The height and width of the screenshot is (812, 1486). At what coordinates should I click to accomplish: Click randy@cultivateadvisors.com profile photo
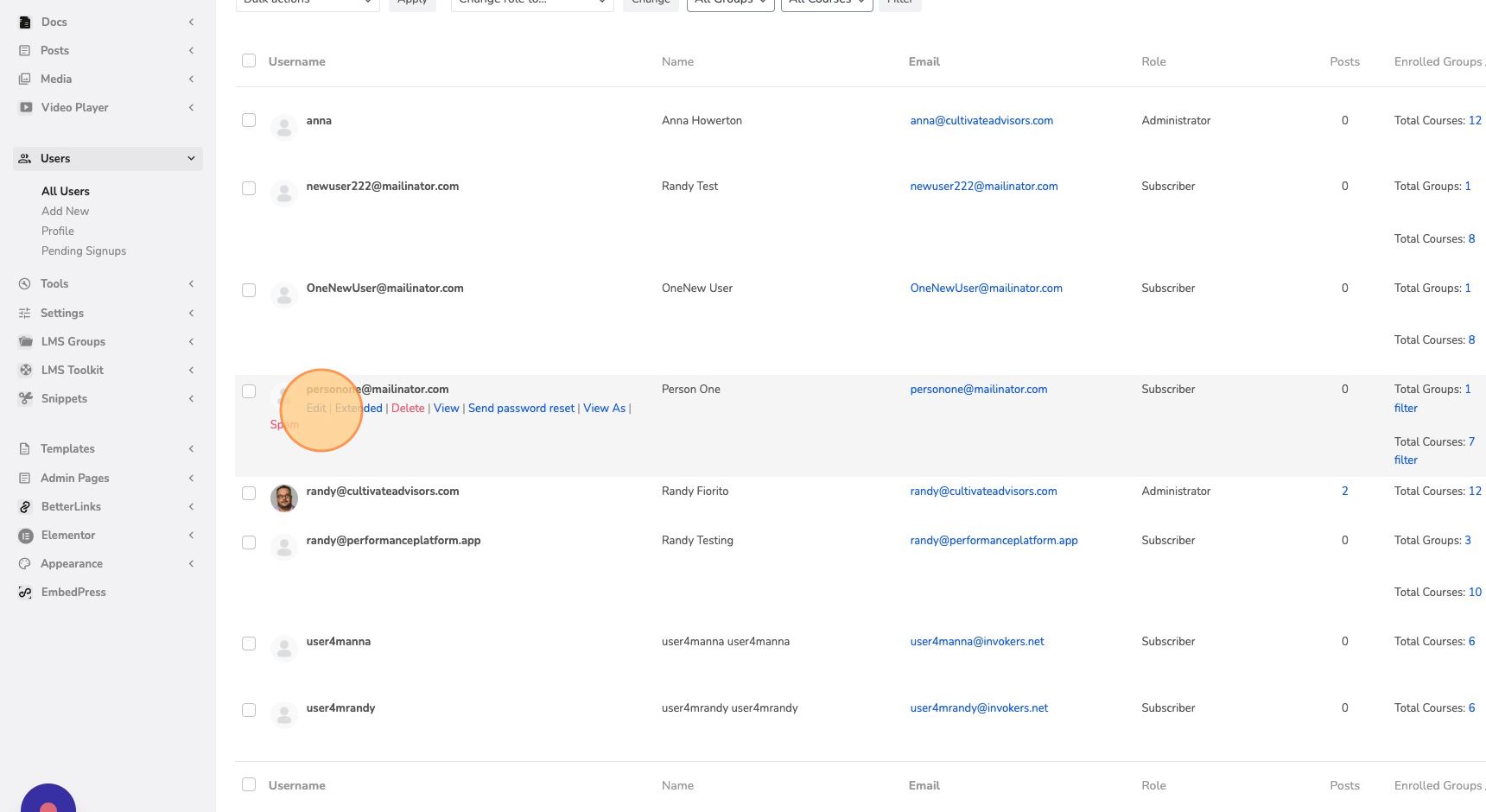click(x=284, y=498)
